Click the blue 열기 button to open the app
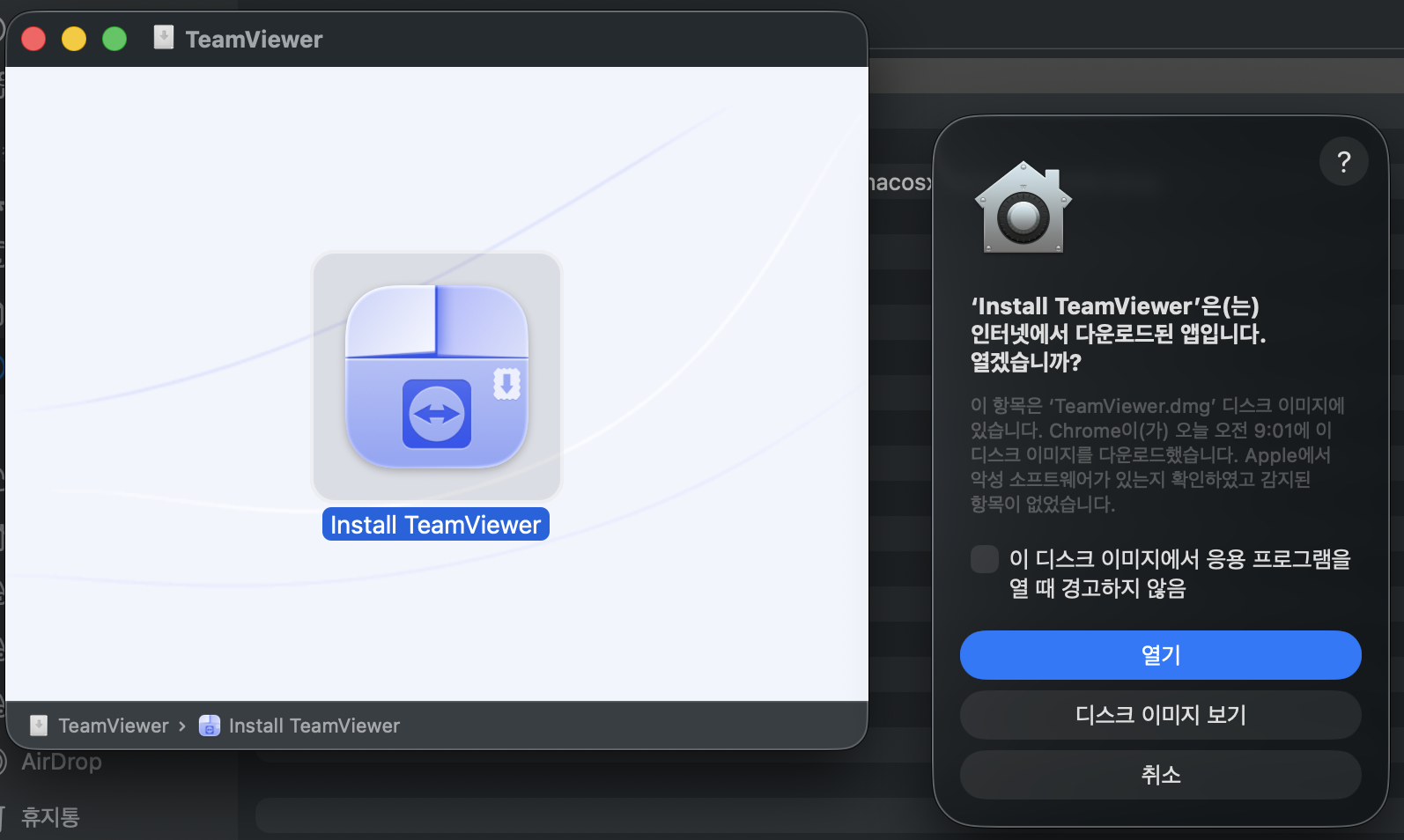The image size is (1404, 840). pos(1160,655)
